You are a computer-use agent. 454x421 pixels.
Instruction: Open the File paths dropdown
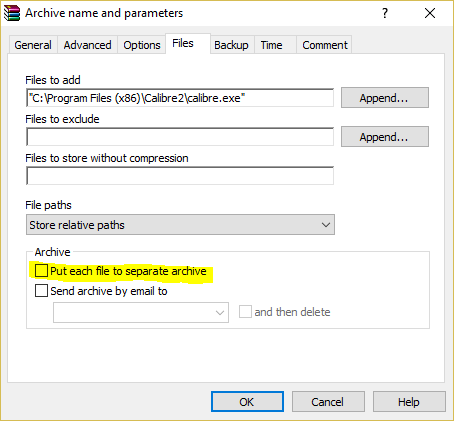(x=180, y=225)
